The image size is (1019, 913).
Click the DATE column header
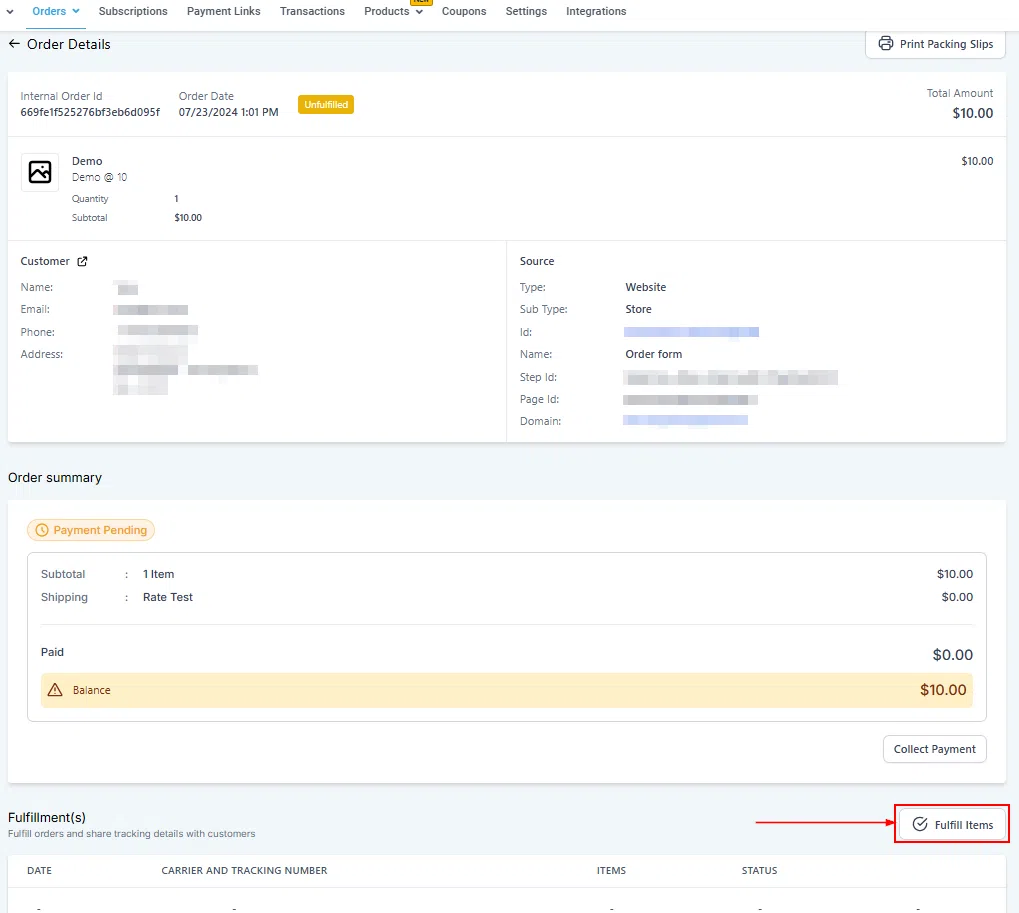click(x=40, y=870)
